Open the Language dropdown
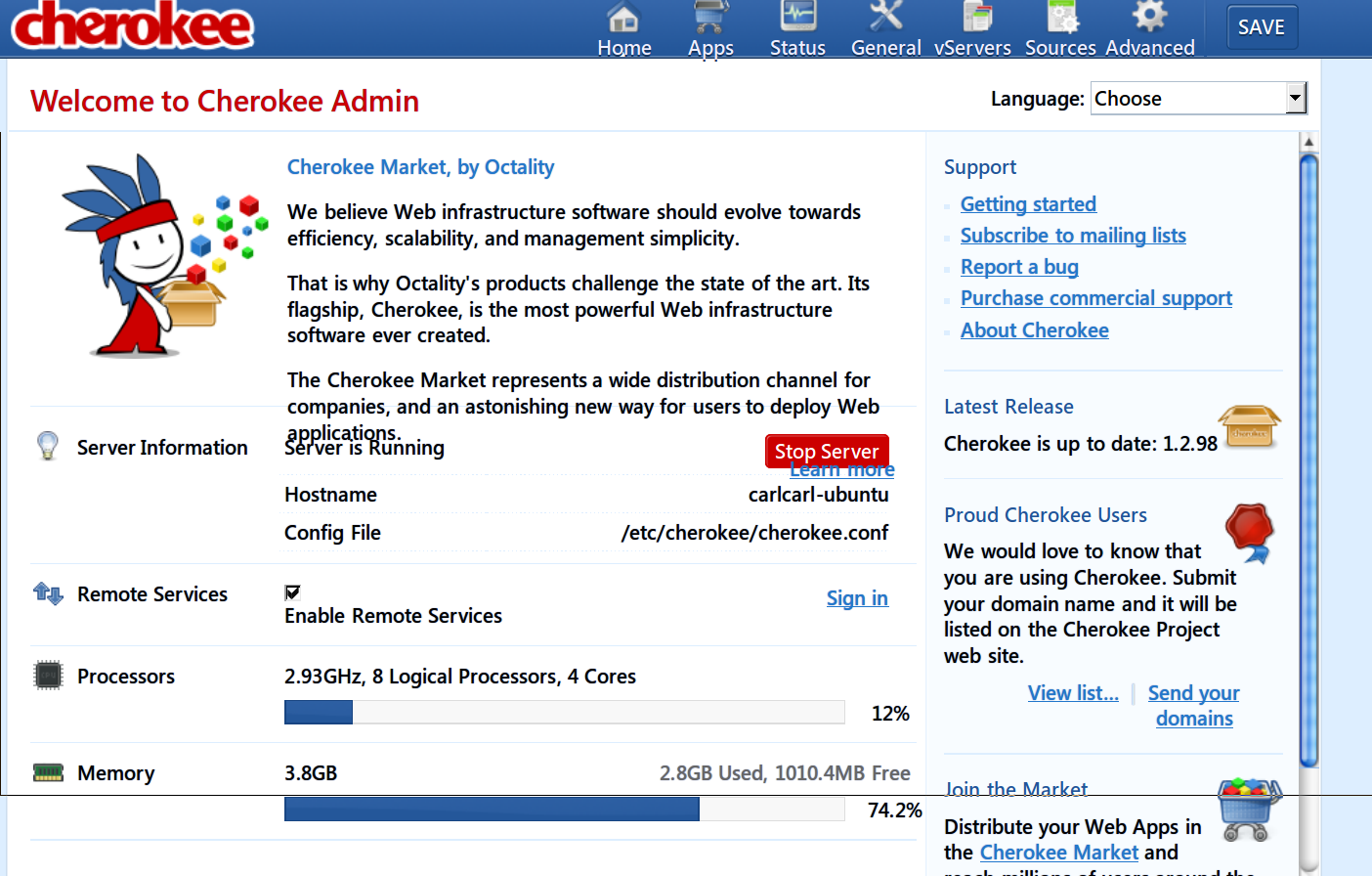Image resolution: width=1372 pixels, height=876 pixels. point(1199,98)
